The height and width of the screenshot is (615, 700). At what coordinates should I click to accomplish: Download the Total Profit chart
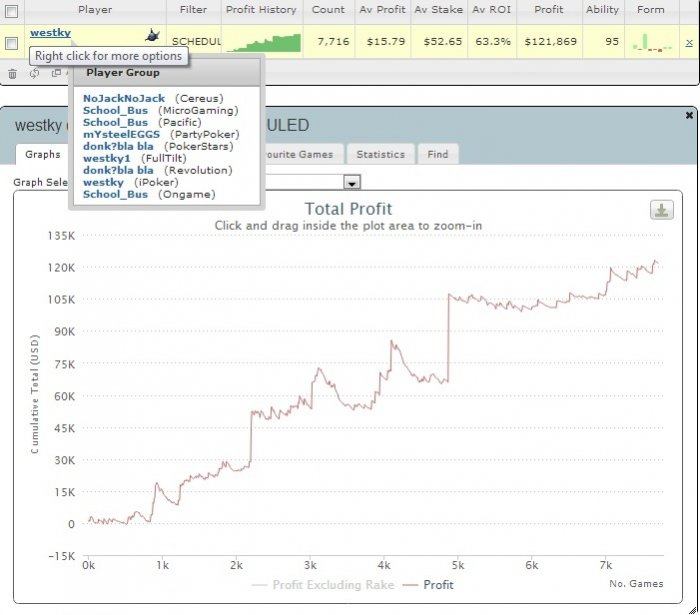click(x=662, y=210)
